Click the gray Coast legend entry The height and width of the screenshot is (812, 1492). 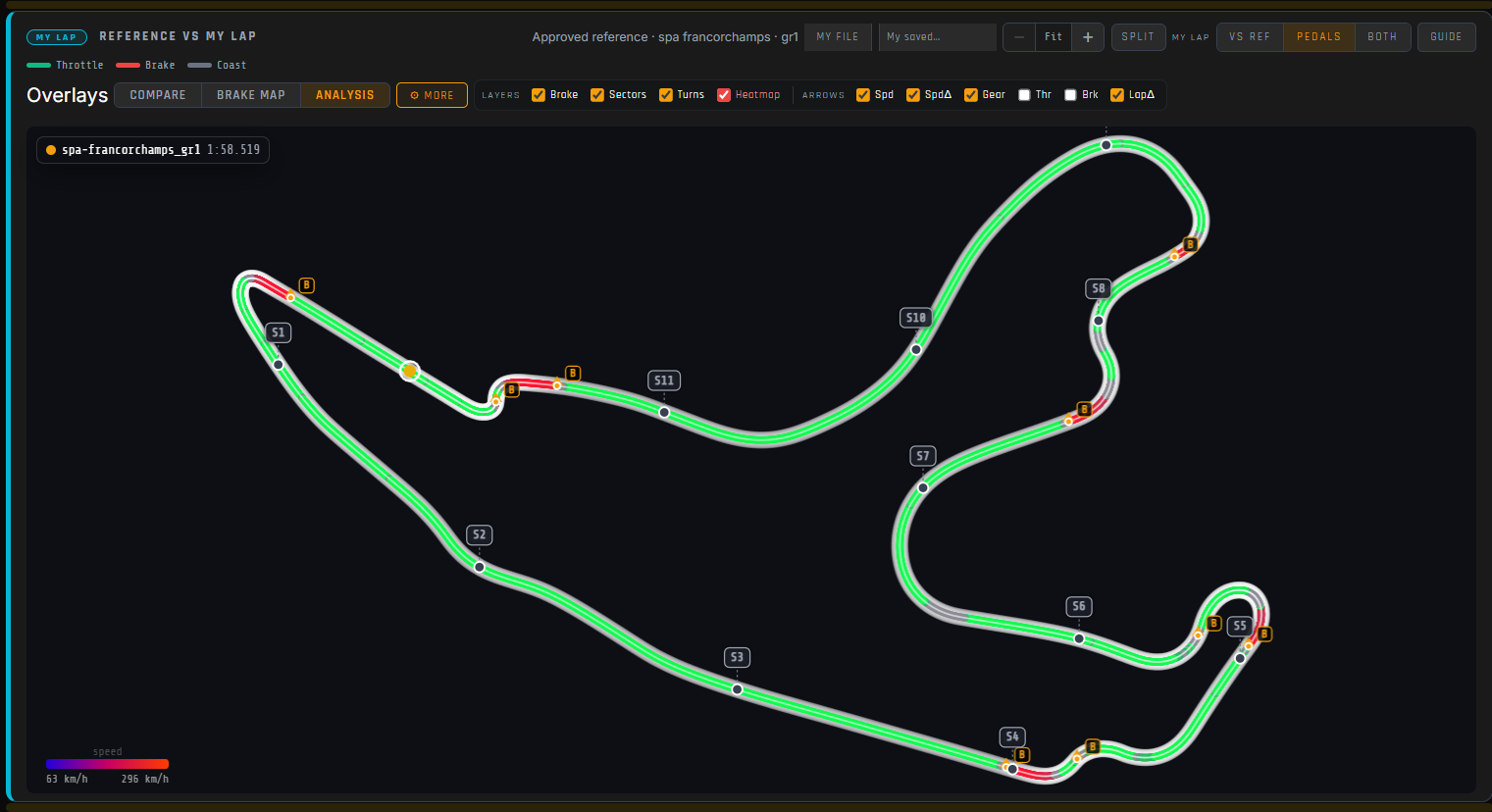pos(217,66)
